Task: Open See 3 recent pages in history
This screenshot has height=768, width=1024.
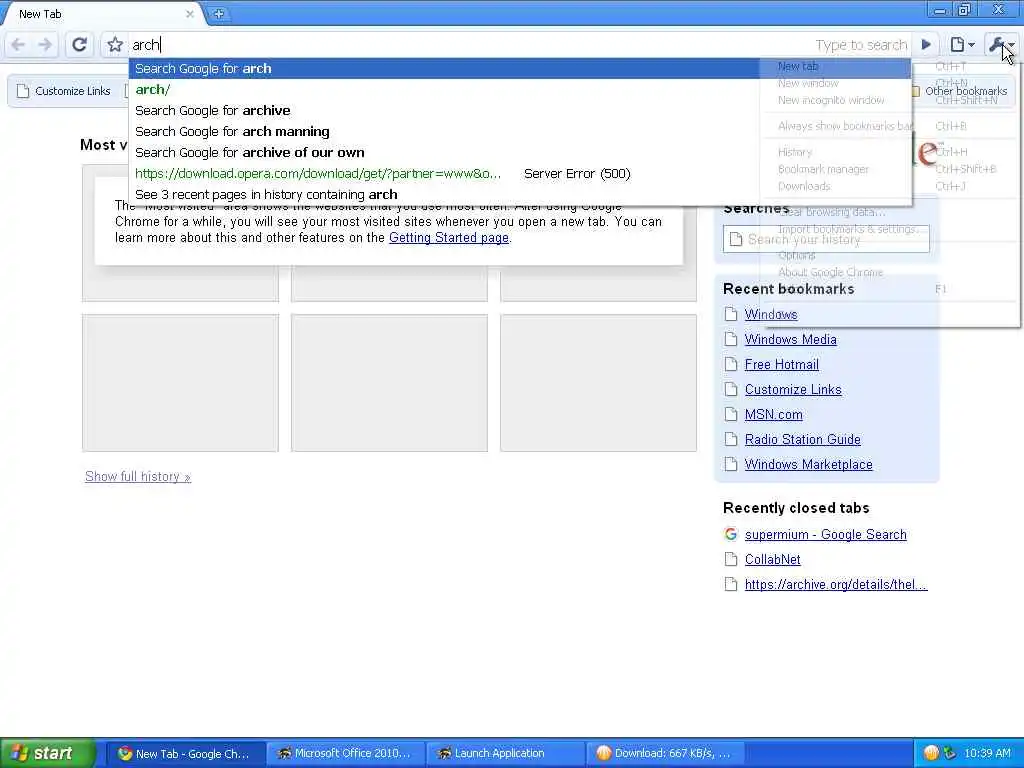Action: point(519,195)
